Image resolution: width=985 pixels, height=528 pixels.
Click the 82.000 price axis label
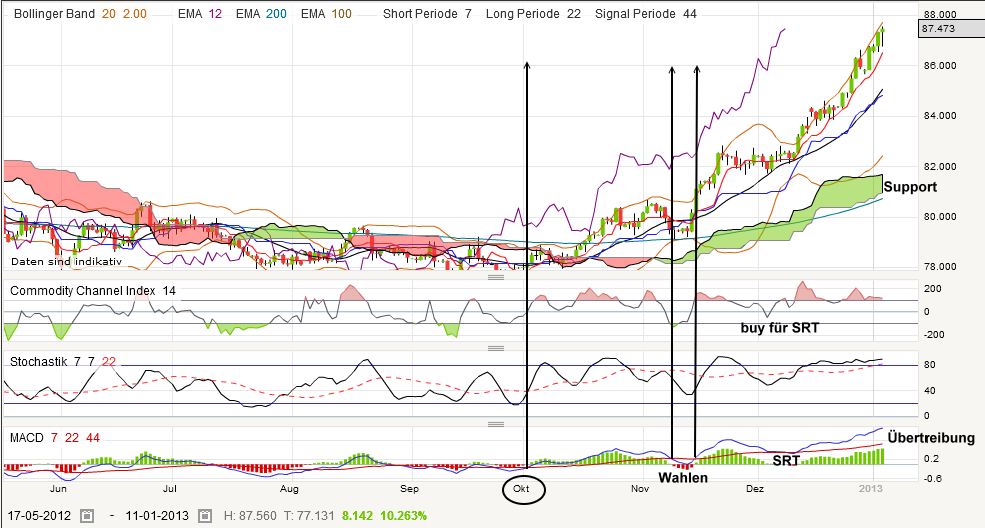click(941, 166)
